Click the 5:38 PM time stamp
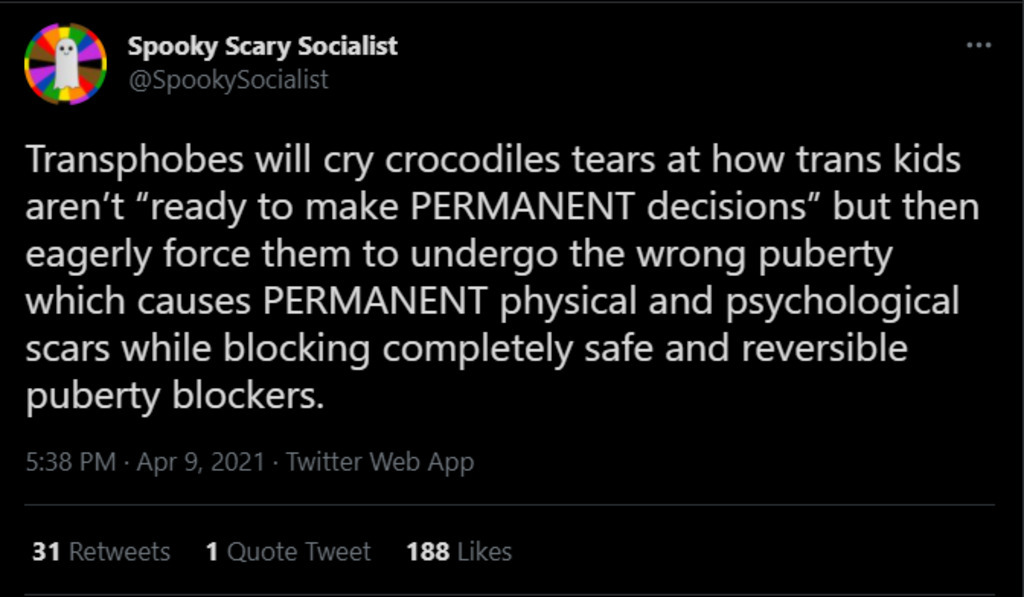 coord(69,462)
